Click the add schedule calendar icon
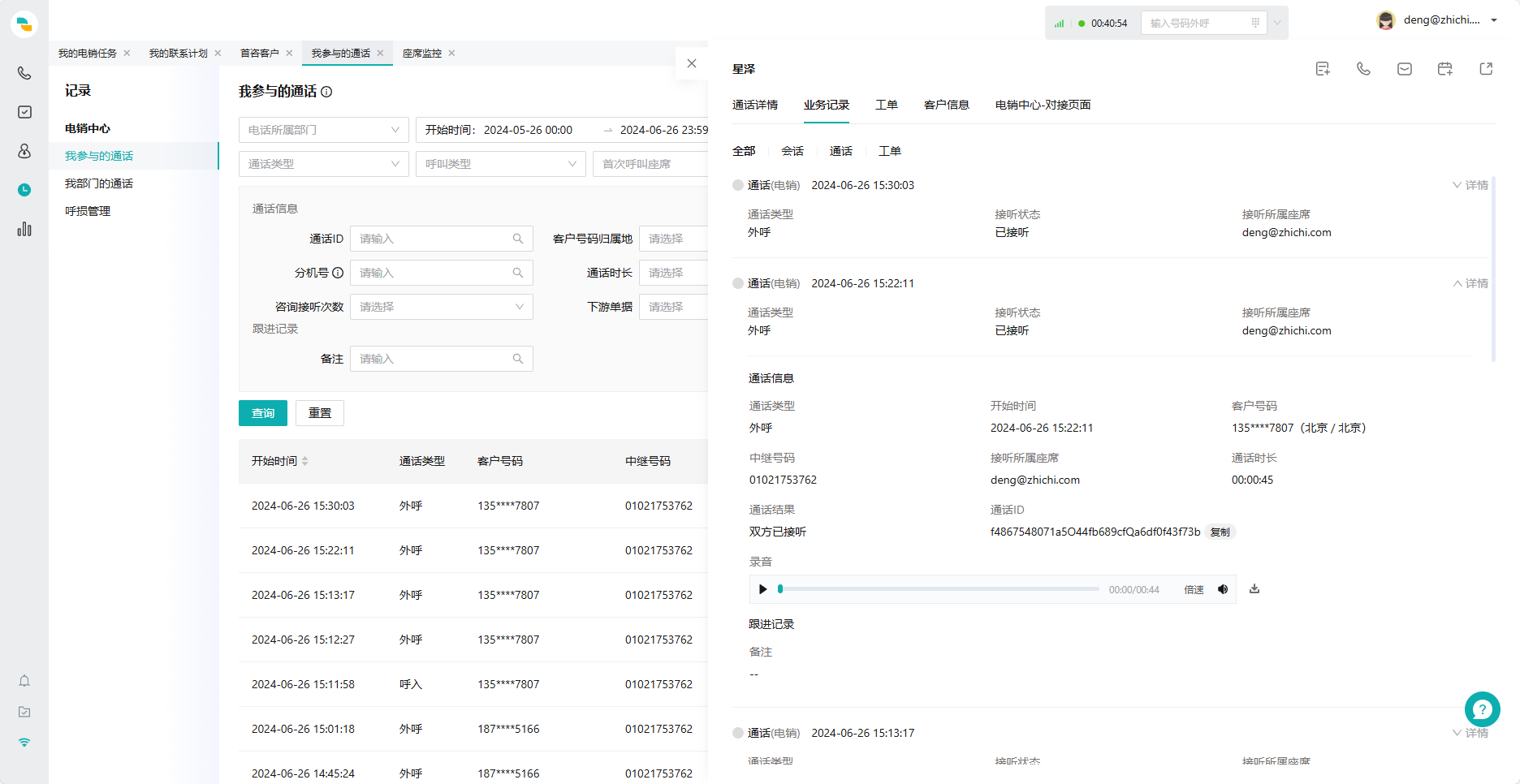 point(1444,69)
